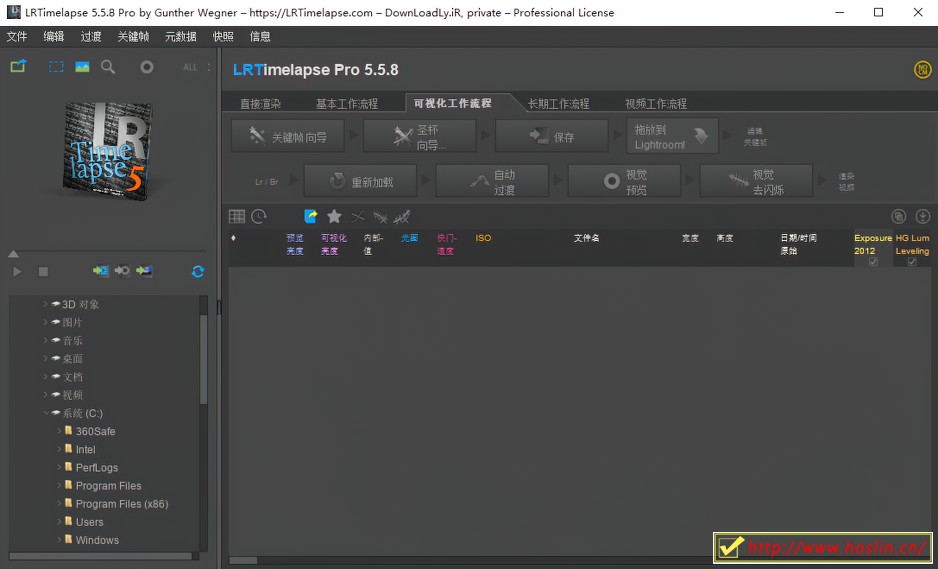Screen dimensions: 938x569
Task: Click the blue export arrow icon in table toolbar
Action: tap(311, 216)
